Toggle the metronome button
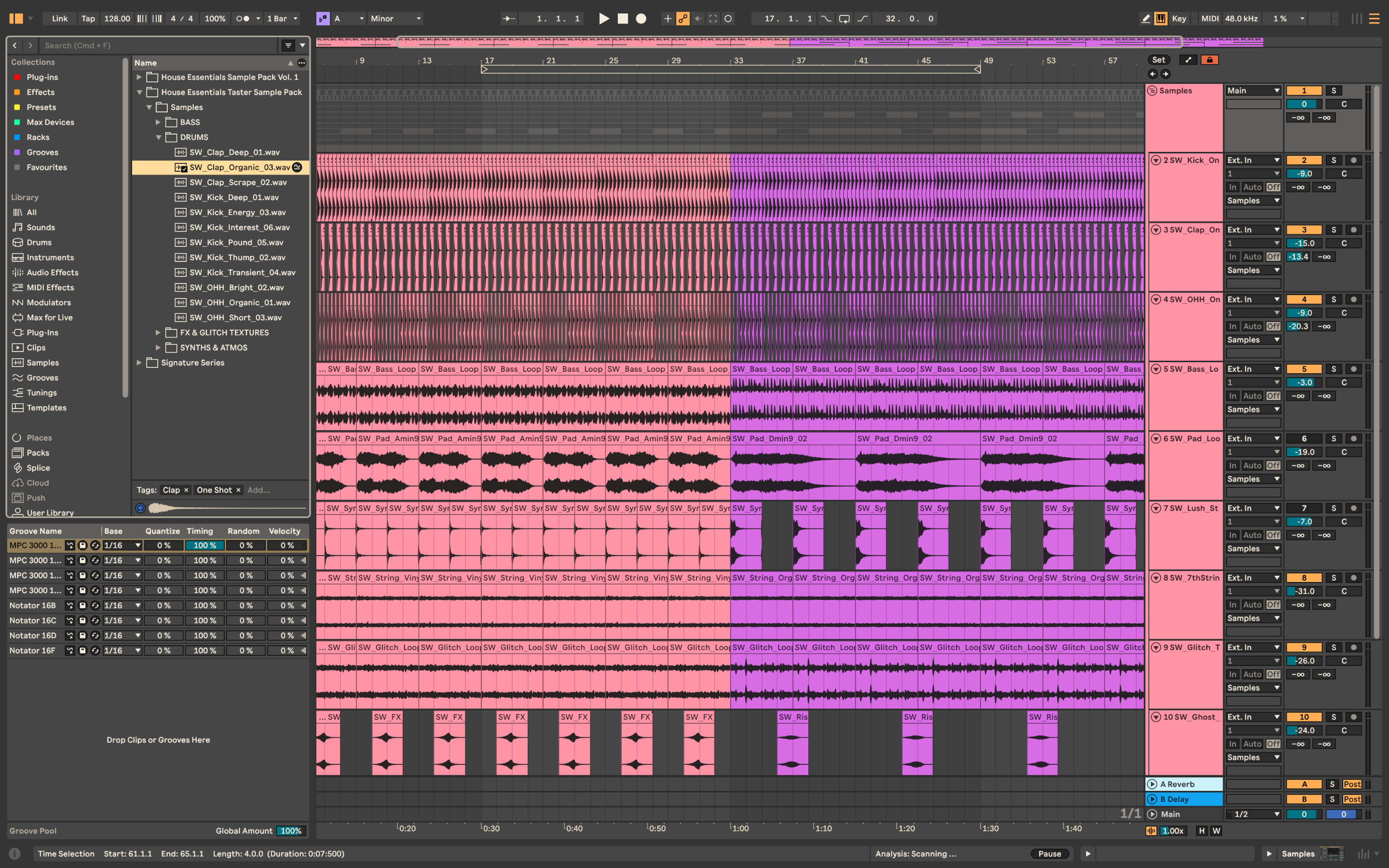This screenshot has height=868, width=1389. 243,18
